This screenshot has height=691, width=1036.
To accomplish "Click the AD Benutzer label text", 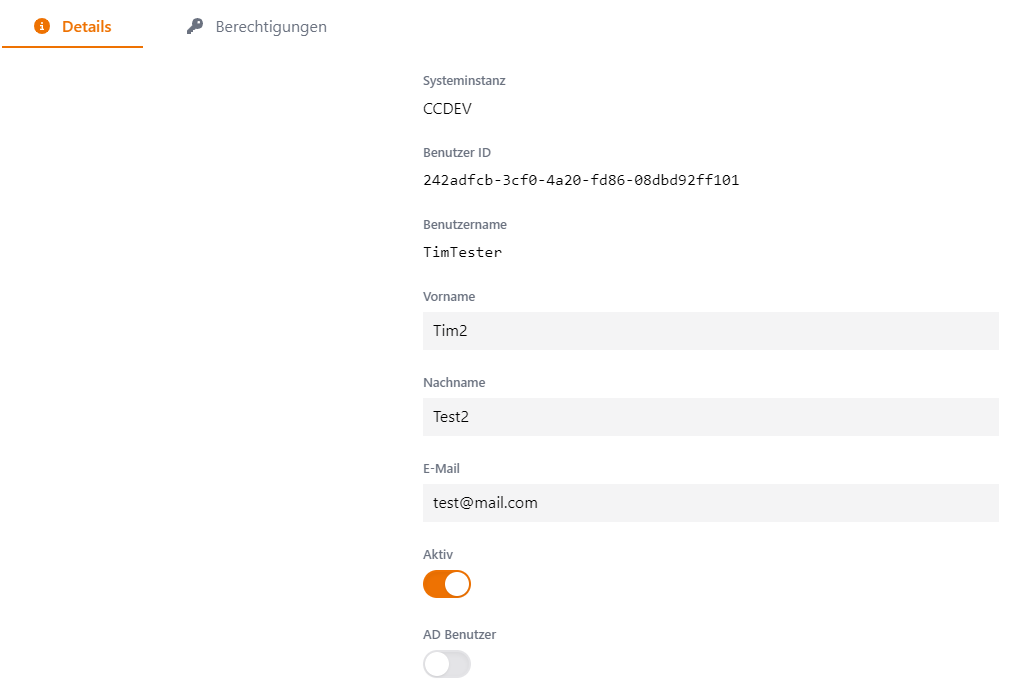I will coord(459,635).
